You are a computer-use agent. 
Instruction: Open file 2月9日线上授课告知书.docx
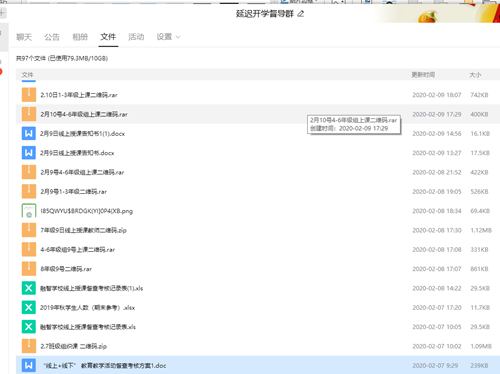[x=77, y=153]
